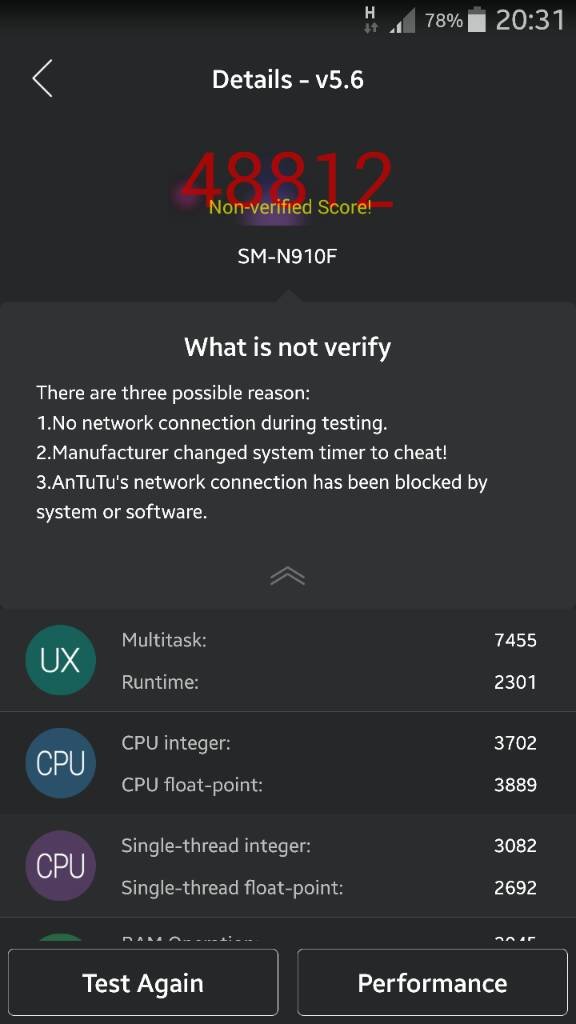This screenshot has width=576, height=1024.
Task: Tap the blue CPU circle icon
Action: click(61, 763)
